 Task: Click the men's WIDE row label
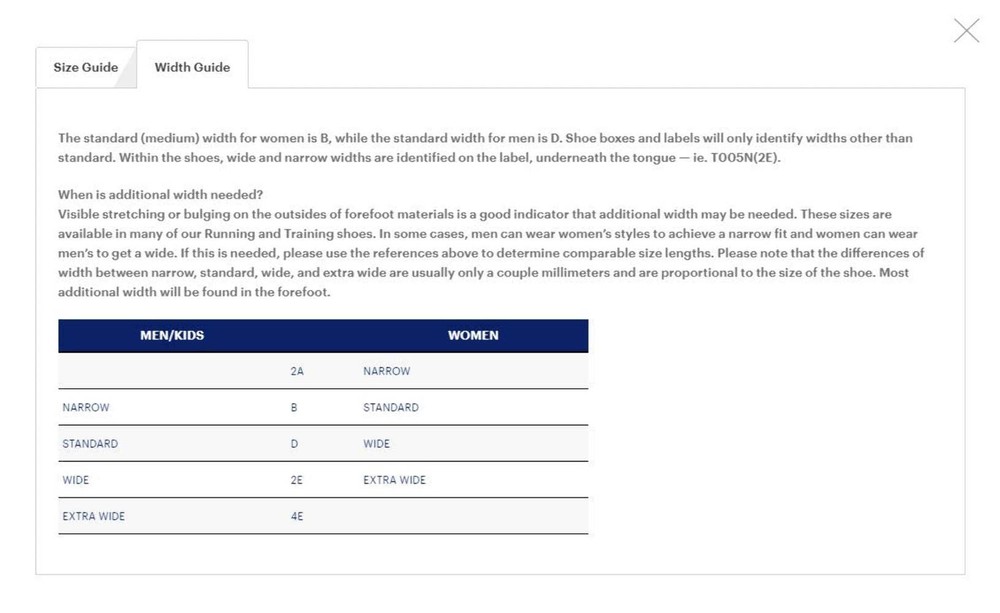point(76,480)
